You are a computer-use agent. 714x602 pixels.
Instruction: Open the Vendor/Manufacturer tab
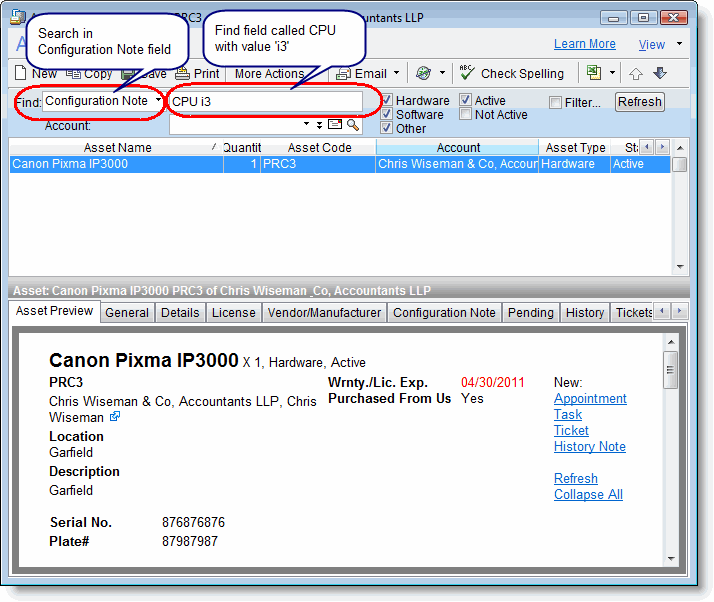click(x=324, y=313)
